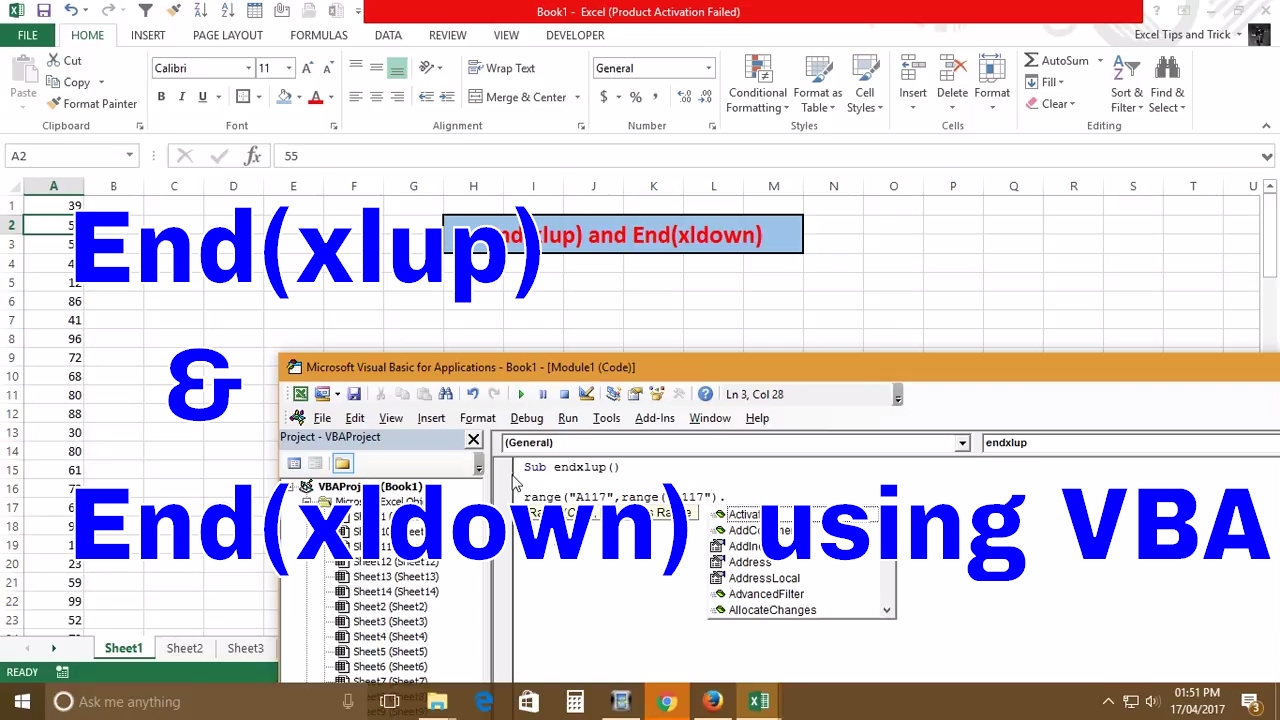Click Object Browser icon in VBA toolbar
This screenshot has height=720, width=1280.
pos(657,394)
